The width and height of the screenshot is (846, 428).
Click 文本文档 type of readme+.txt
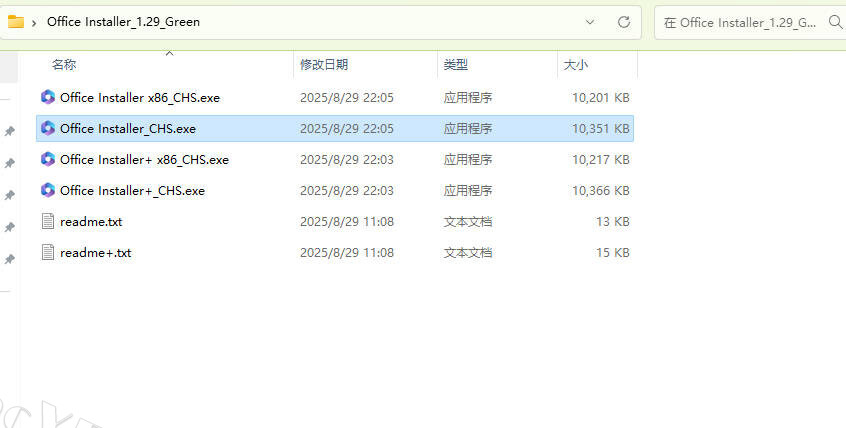[x=467, y=253]
